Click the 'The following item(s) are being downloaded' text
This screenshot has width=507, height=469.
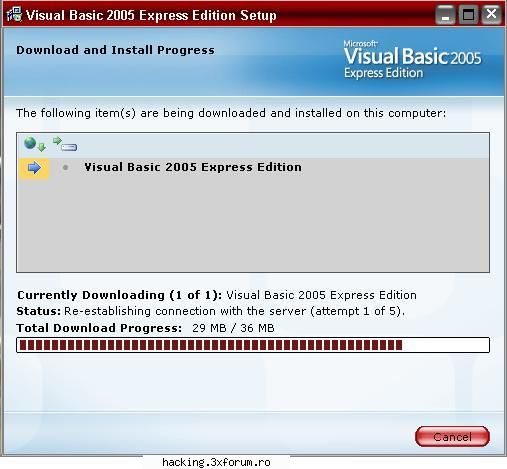pos(231,113)
